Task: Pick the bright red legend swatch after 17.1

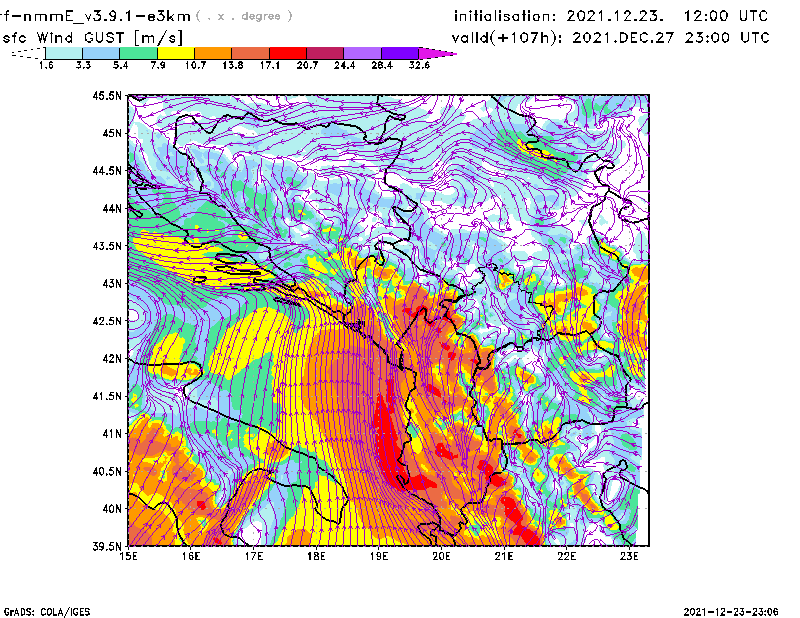Action: (288, 53)
